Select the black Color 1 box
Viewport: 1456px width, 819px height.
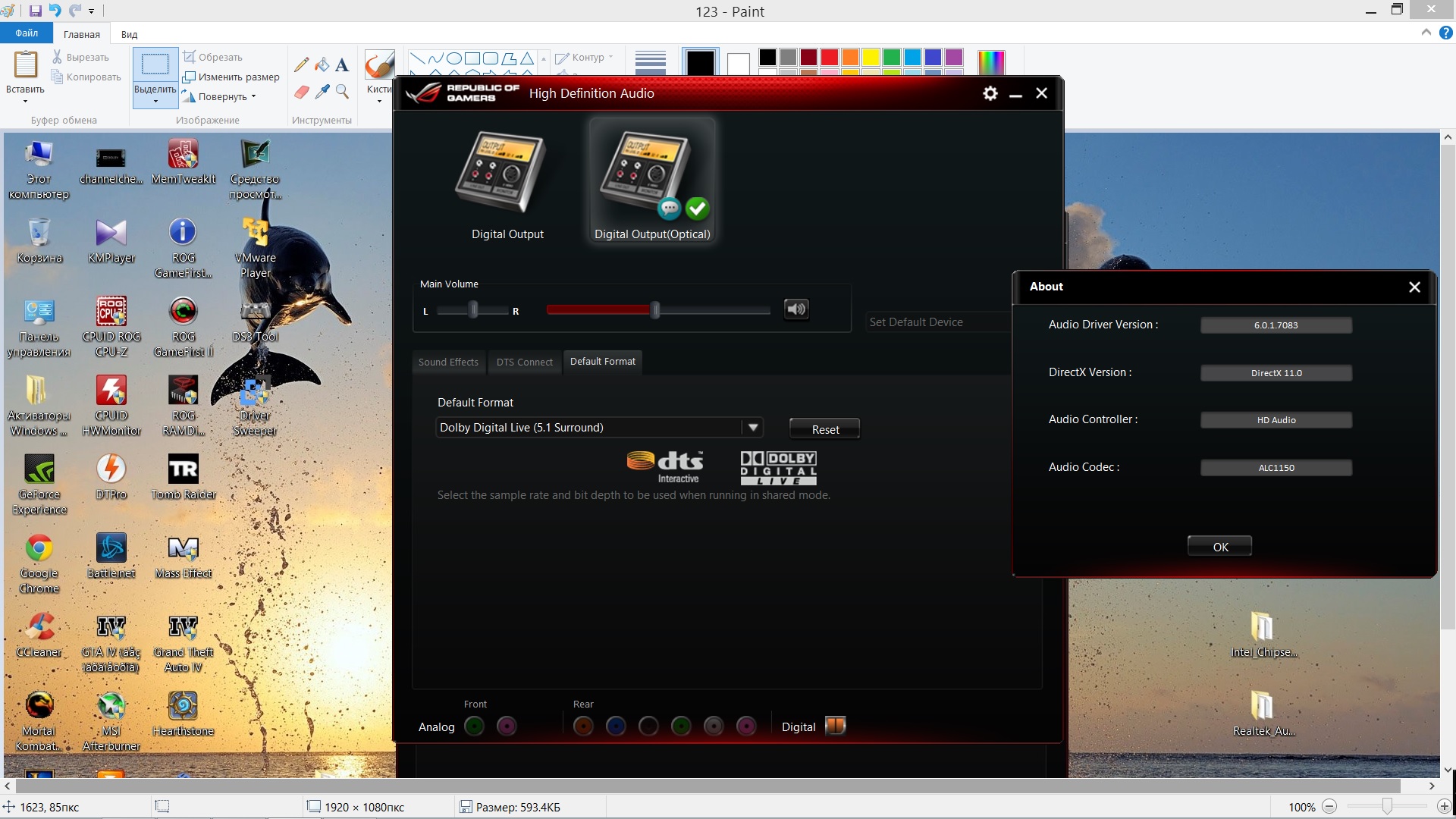coord(700,62)
